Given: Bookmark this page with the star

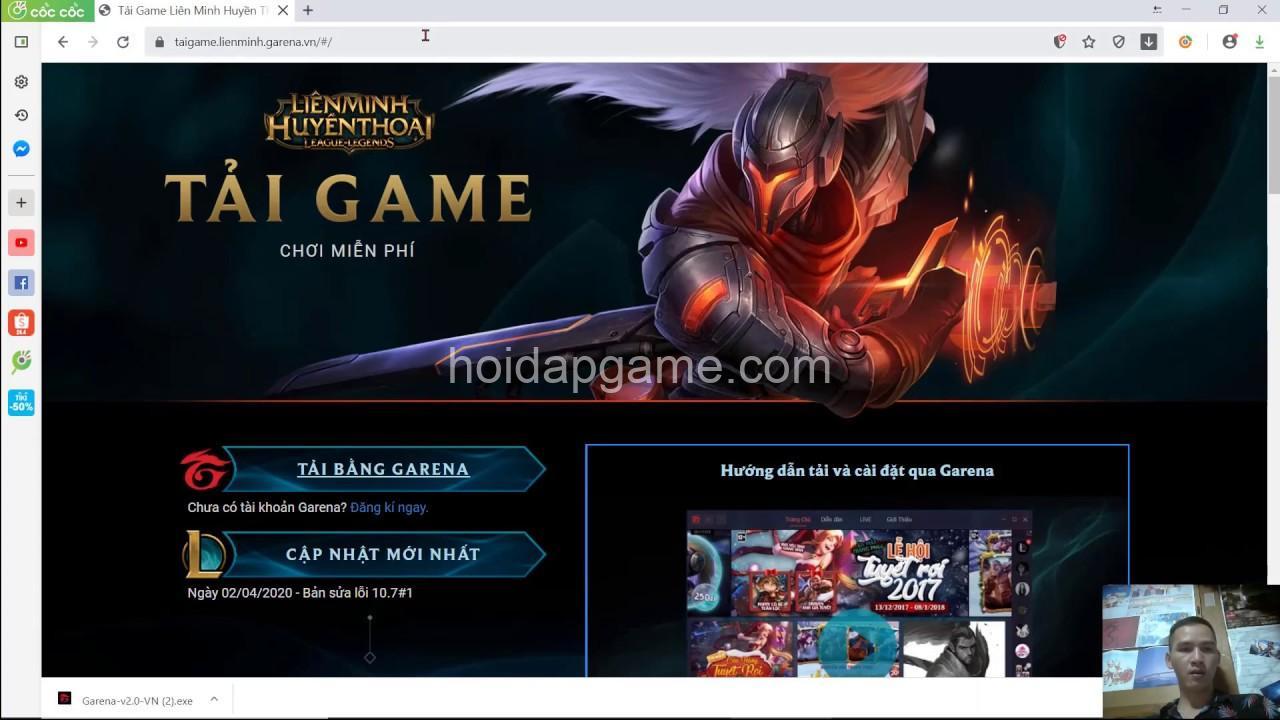Looking at the screenshot, I should (x=1089, y=42).
